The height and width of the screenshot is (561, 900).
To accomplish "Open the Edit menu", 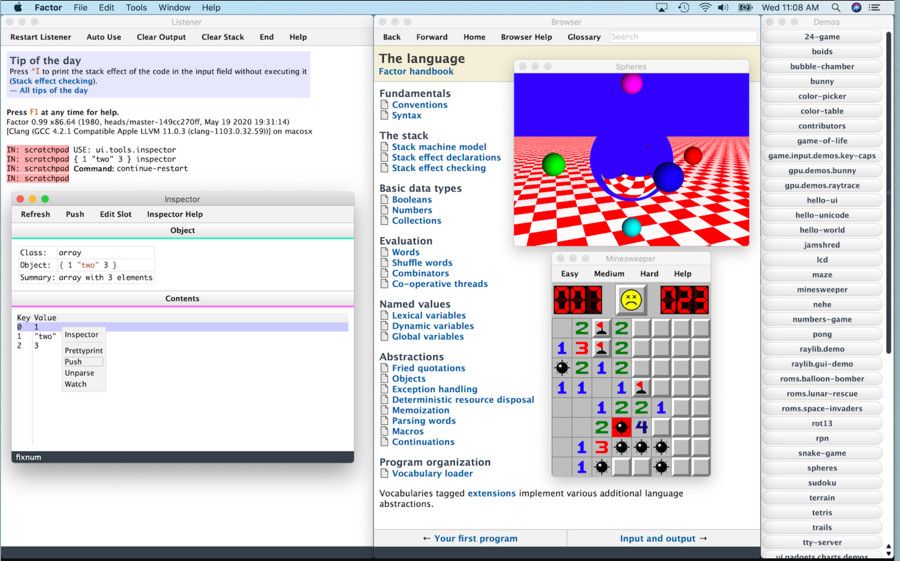I will pyautogui.click(x=106, y=7).
